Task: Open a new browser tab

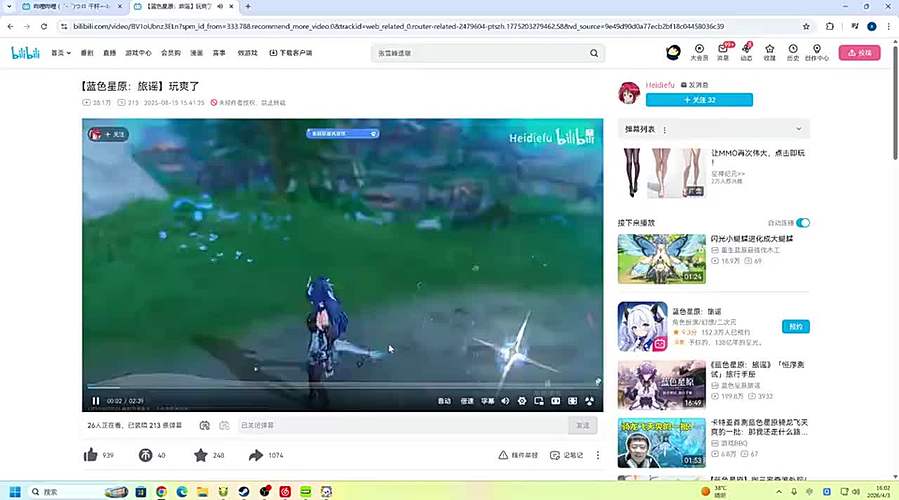Action: tap(248, 6)
